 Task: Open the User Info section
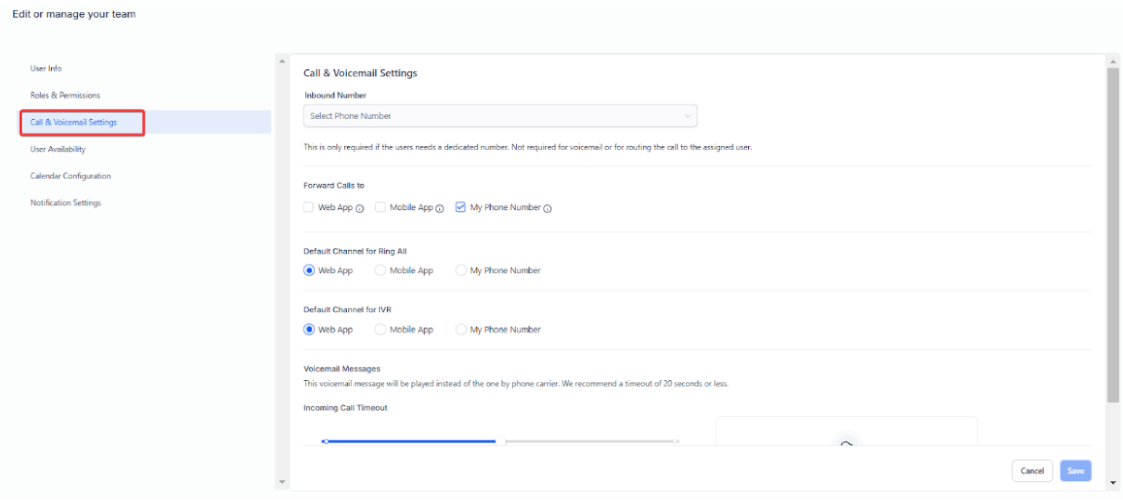(x=47, y=68)
